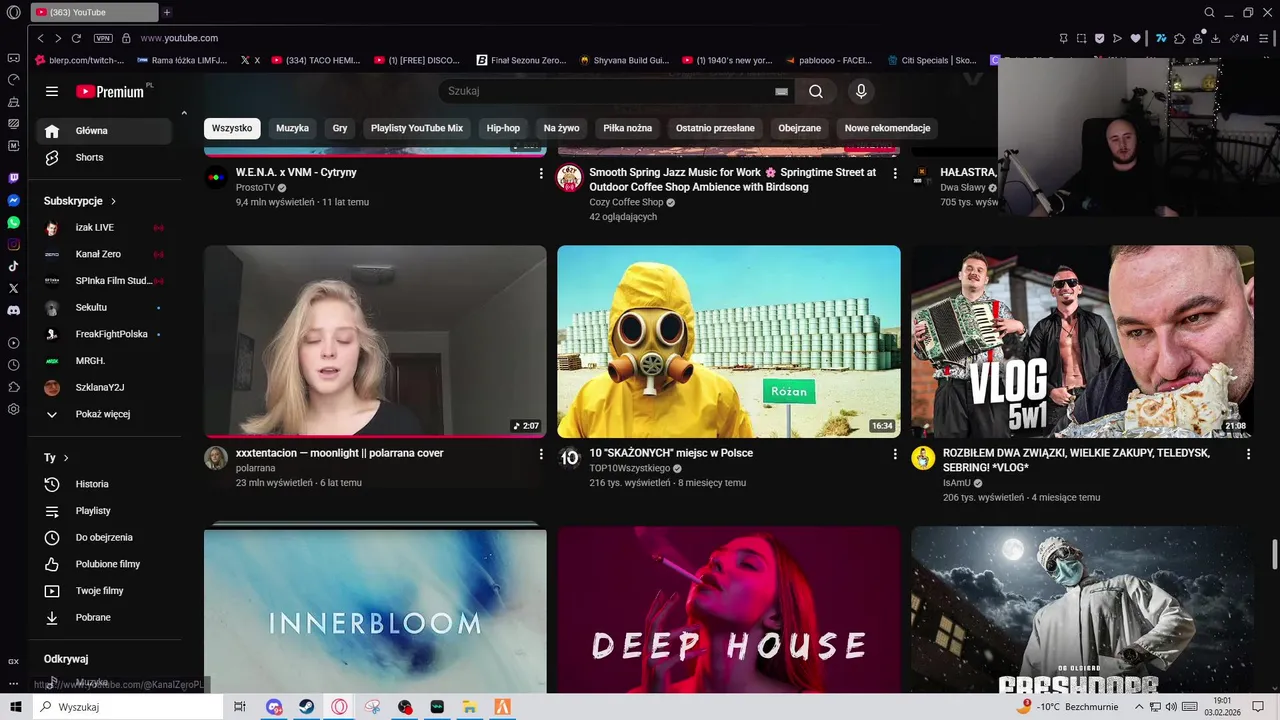Reload the current YouTube page
Viewport: 1280px width, 720px height.
[x=76, y=38]
